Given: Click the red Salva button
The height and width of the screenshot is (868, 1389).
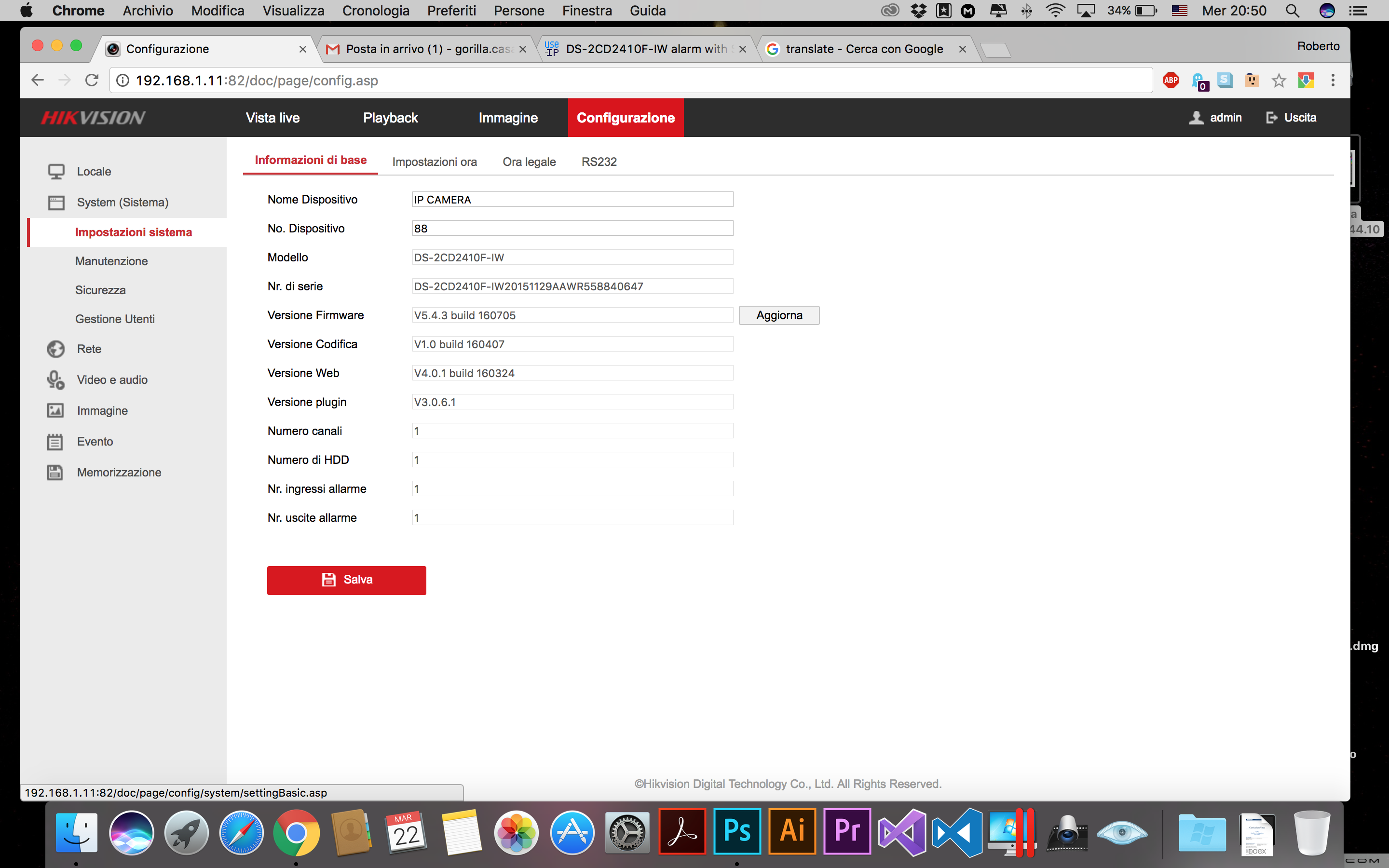Looking at the screenshot, I should tap(346, 580).
